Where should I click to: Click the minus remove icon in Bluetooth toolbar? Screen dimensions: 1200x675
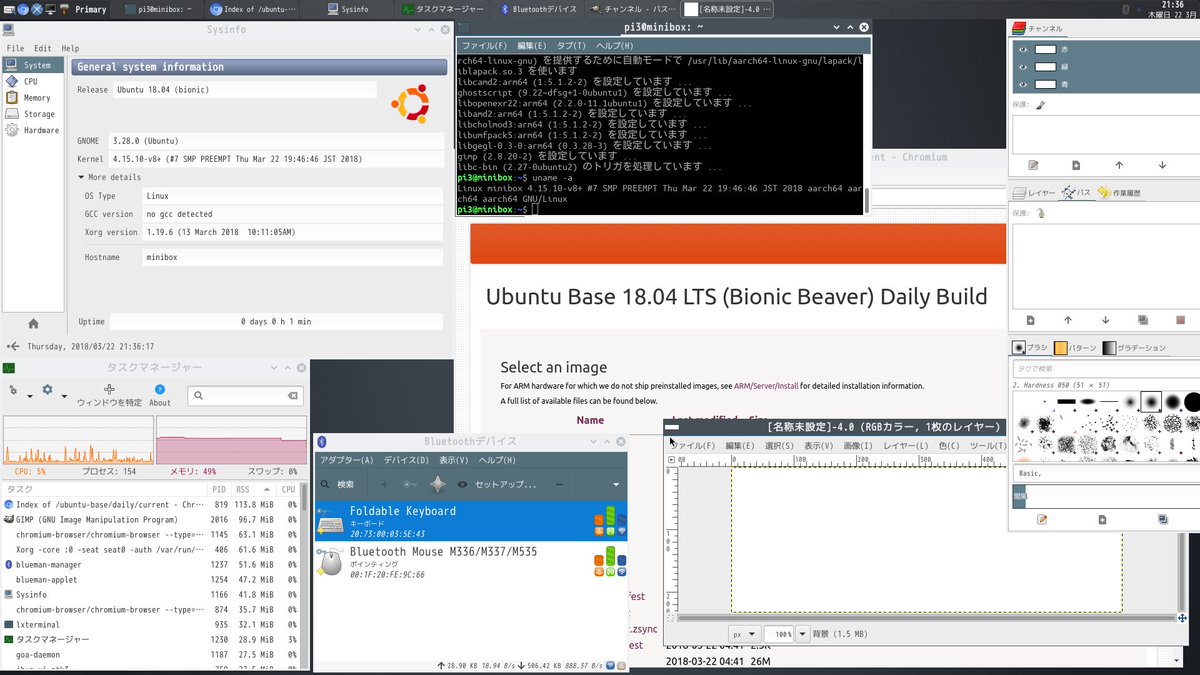click(x=560, y=484)
